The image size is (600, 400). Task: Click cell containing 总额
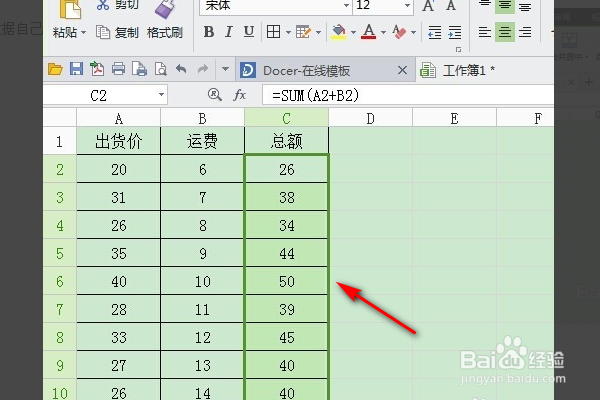tap(286, 141)
